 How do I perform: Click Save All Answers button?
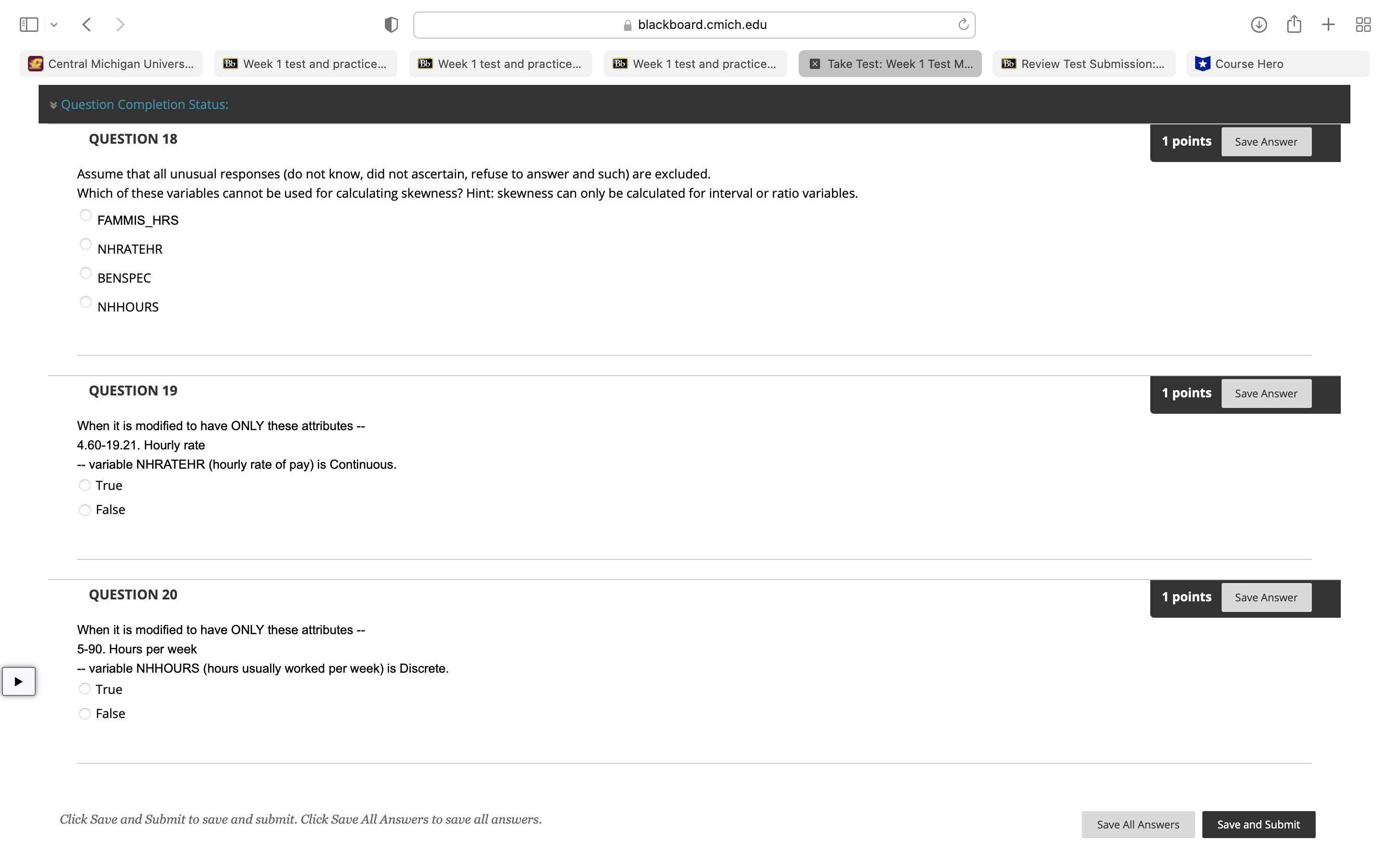(x=1138, y=825)
